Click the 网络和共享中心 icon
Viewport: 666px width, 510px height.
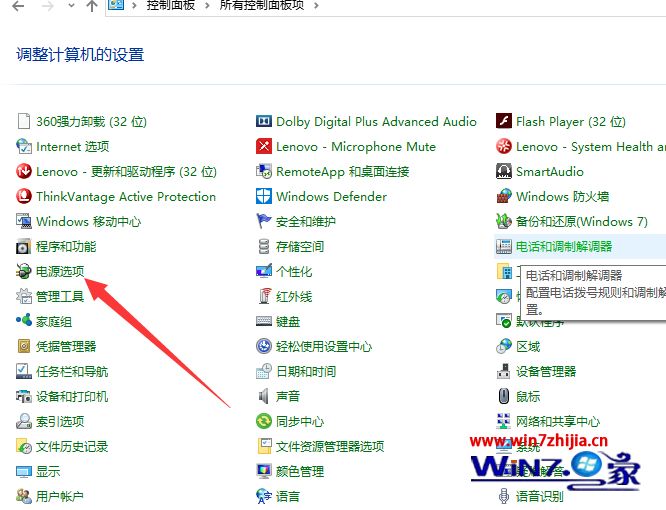pyautogui.click(x=504, y=421)
